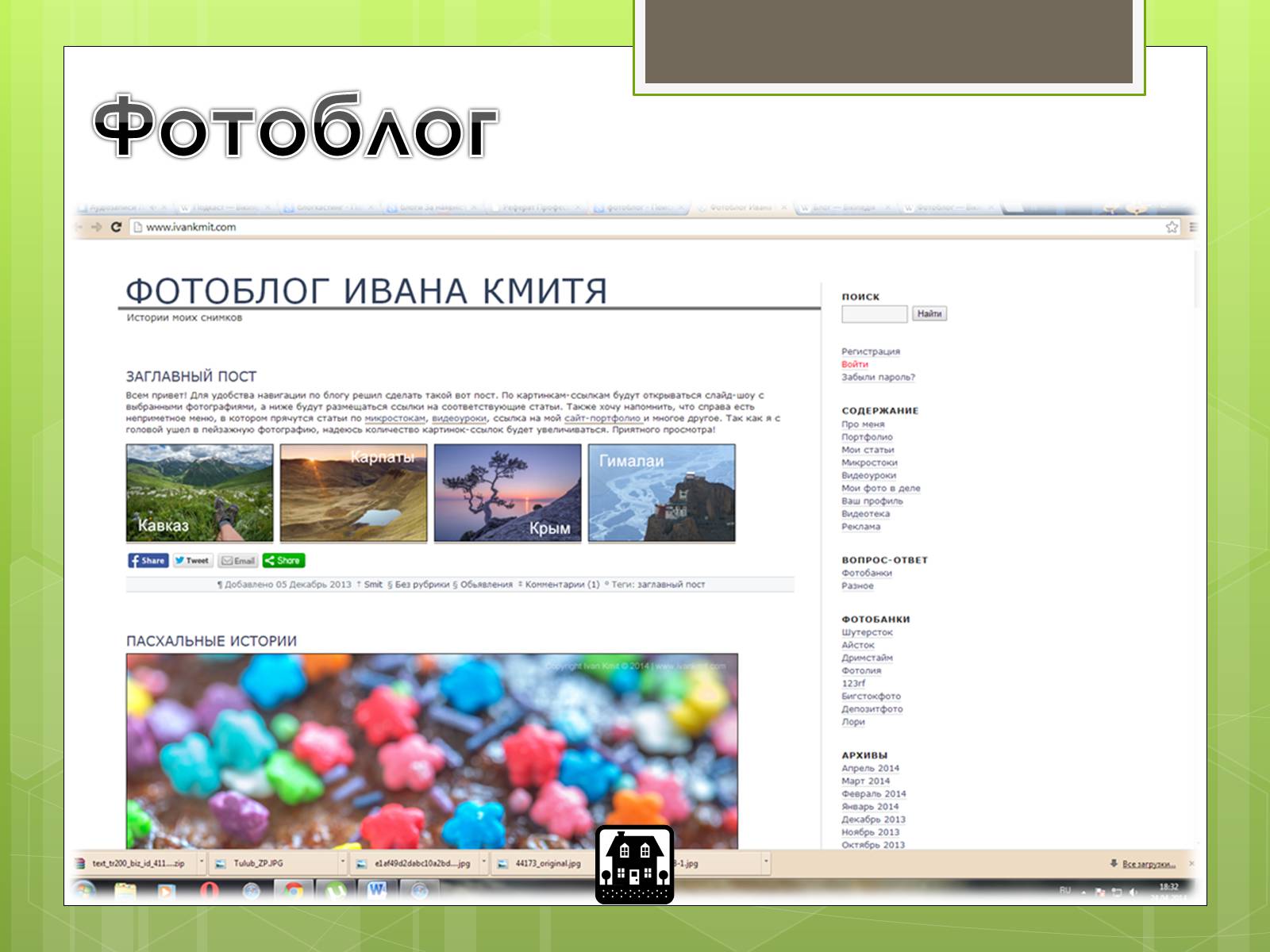
Task: Open Микростоки in the sidebar
Action: 869,463
